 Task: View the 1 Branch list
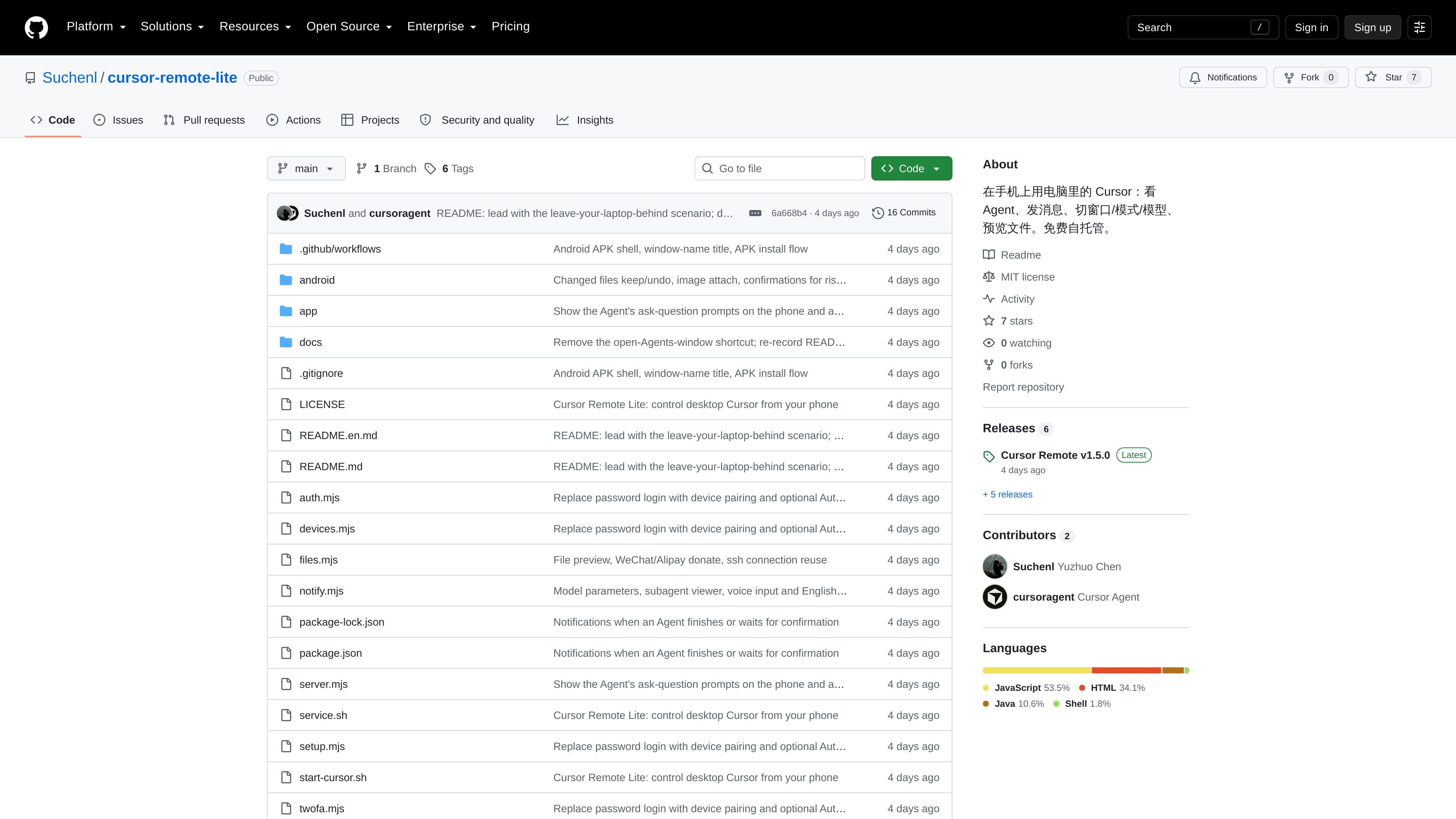(x=386, y=168)
